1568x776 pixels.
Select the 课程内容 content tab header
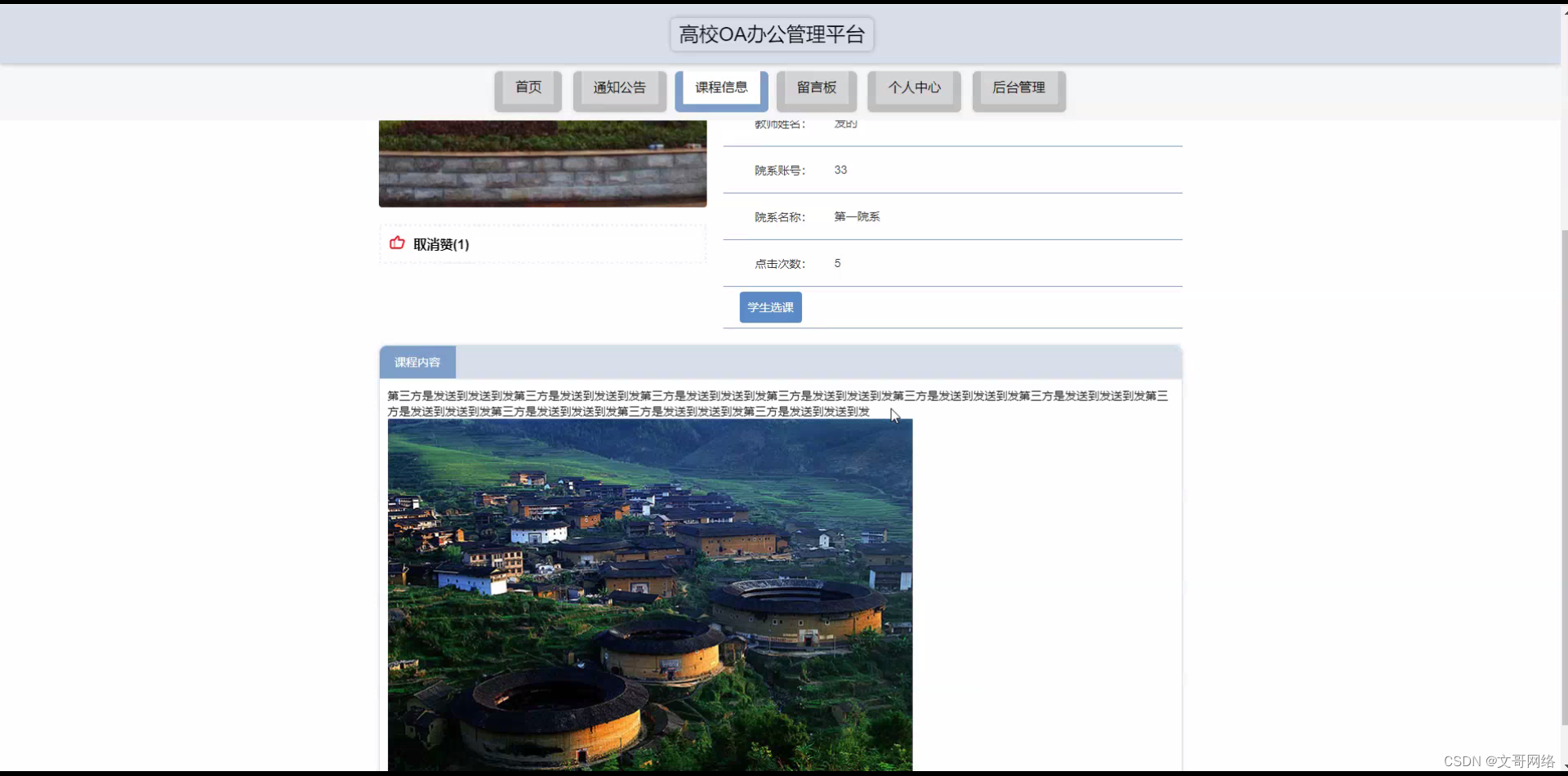(x=416, y=362)
